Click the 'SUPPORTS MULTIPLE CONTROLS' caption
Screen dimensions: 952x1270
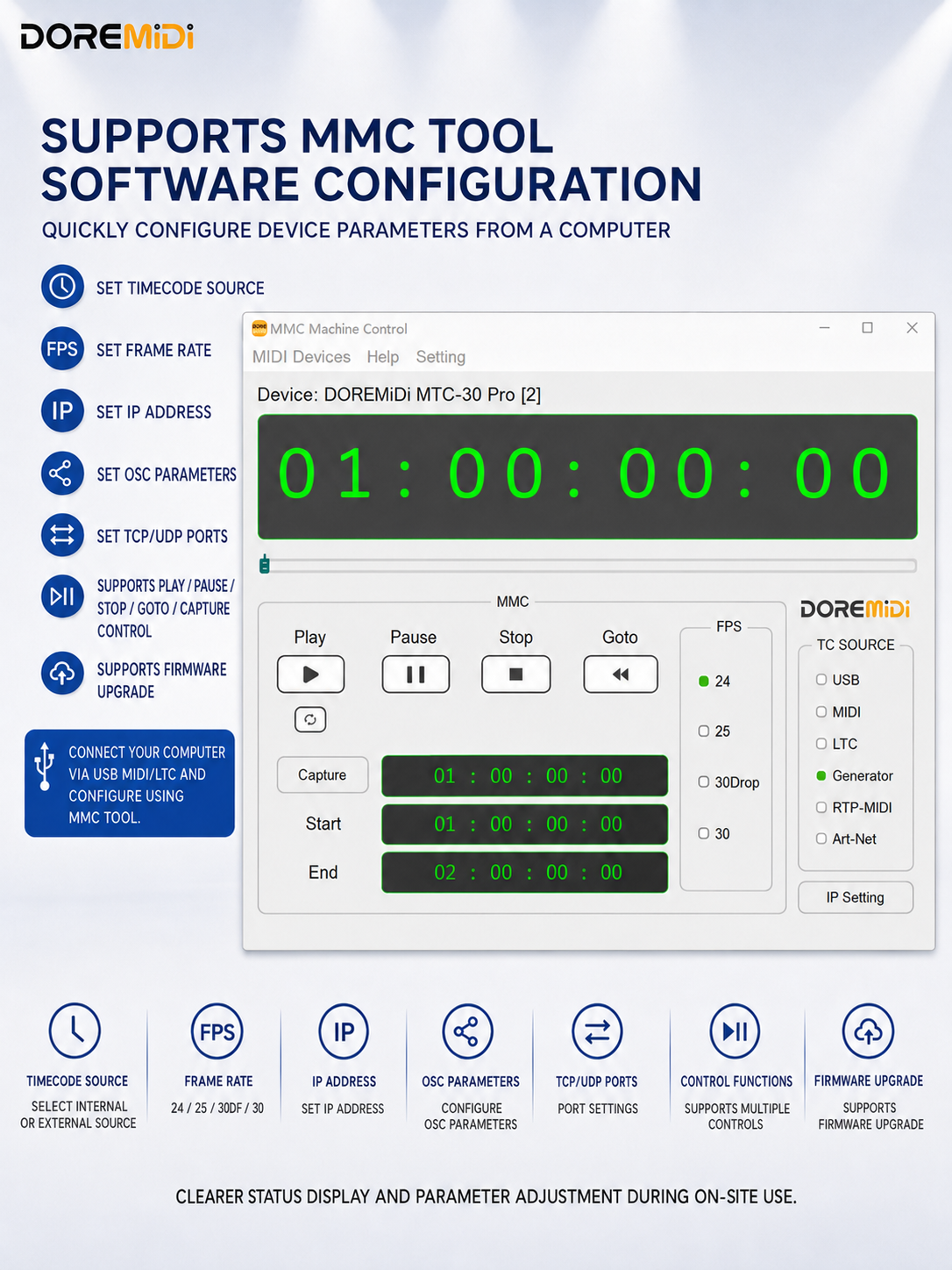coord(736,1117)
